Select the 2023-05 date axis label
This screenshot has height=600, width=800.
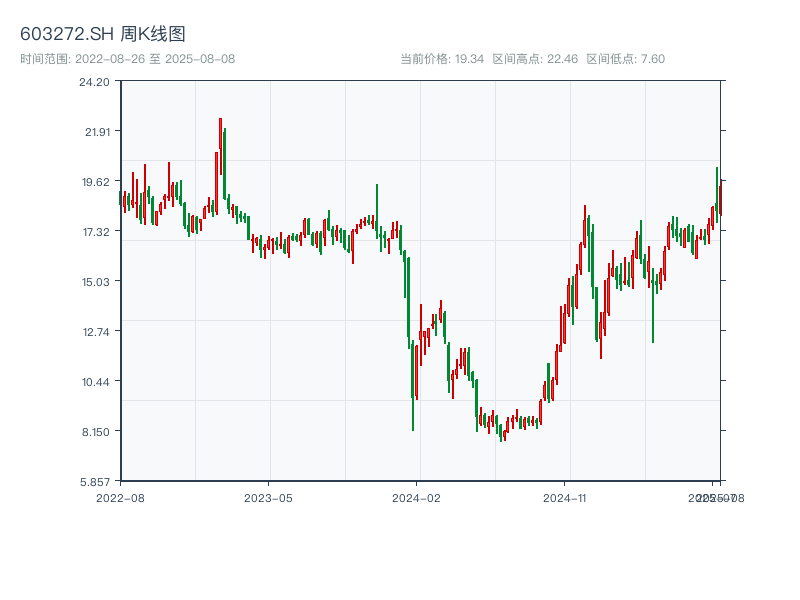pos(268,497)
